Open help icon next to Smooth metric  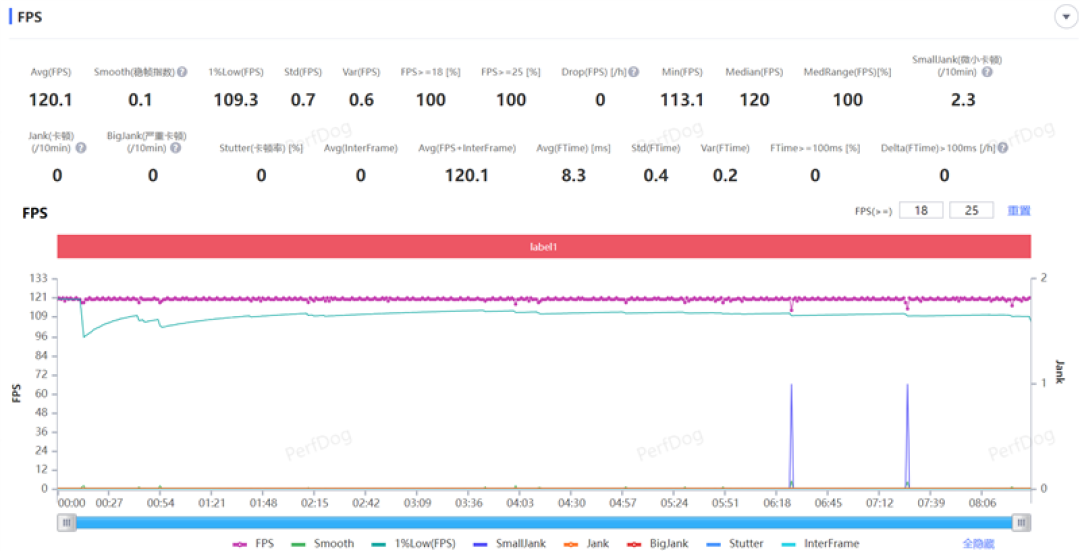click(182, 72)
